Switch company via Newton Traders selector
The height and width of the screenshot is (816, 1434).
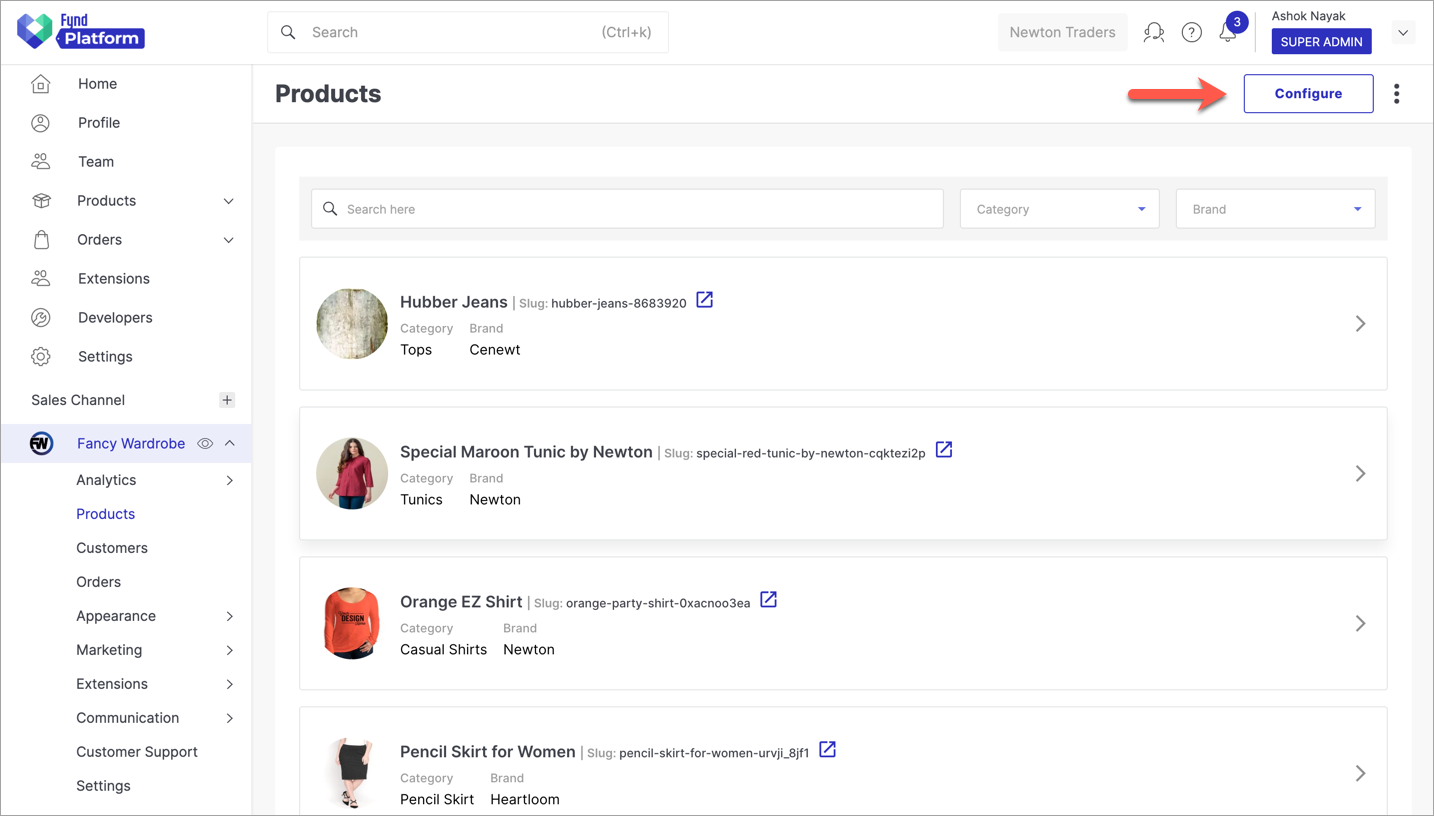tap(1062, 32)
